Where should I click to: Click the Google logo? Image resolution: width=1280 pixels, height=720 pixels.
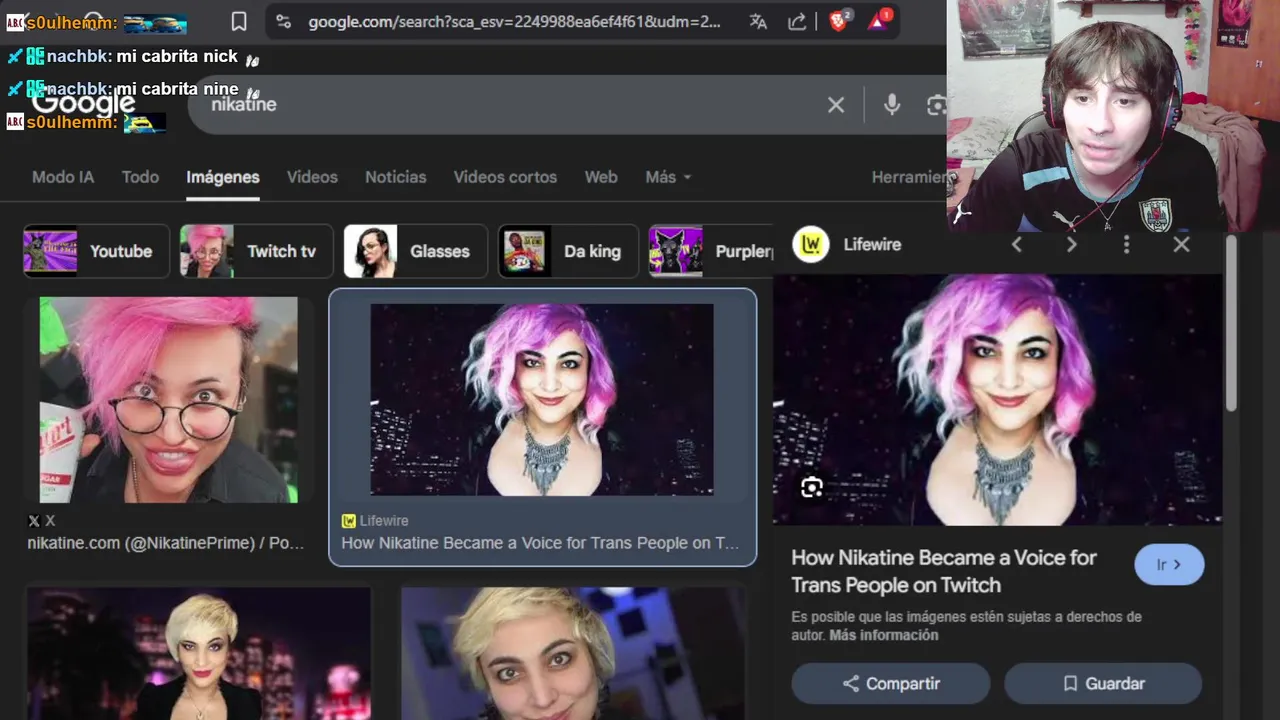pyautogui.click(x=83, y=103)
